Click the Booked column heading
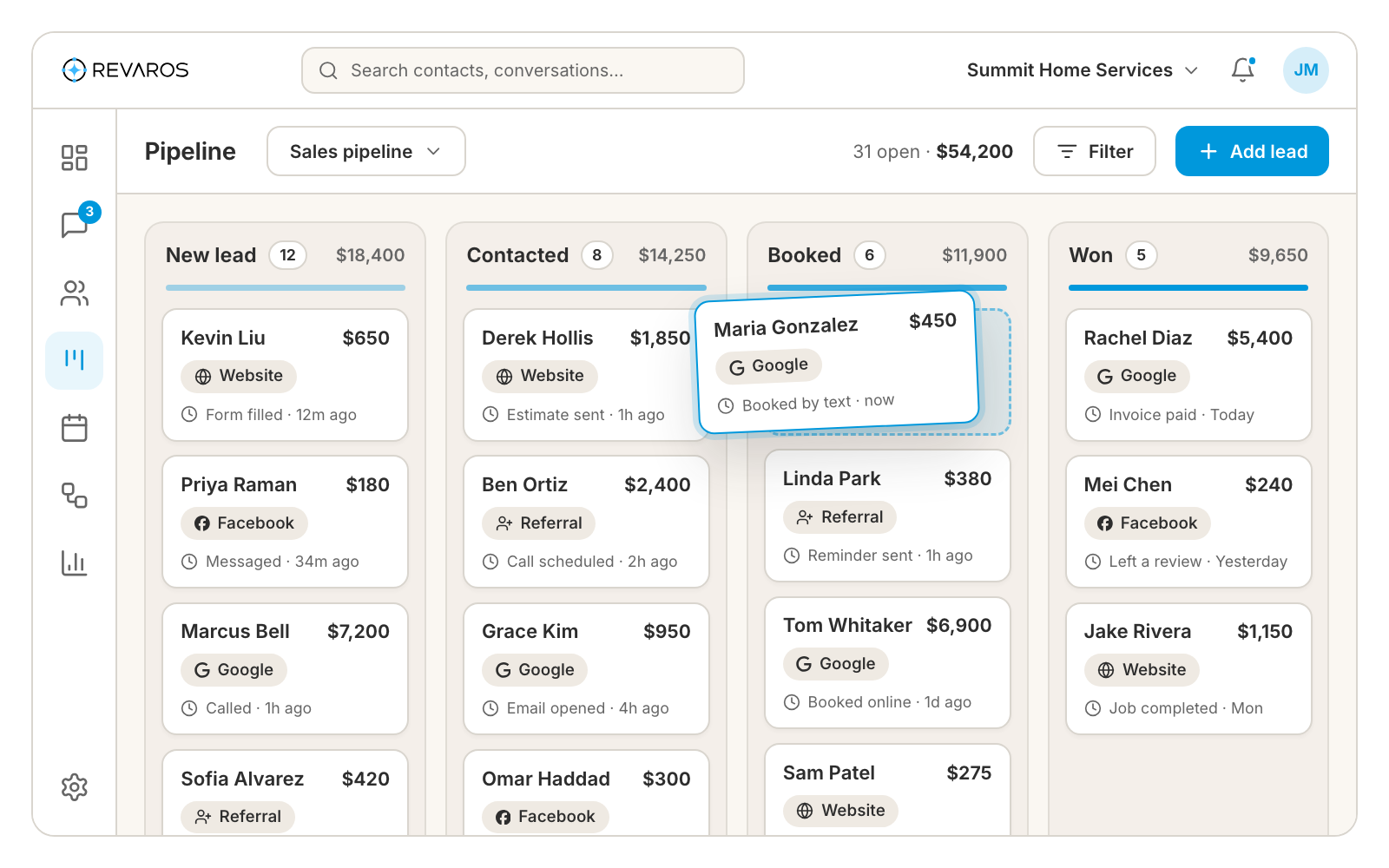The image size is (1389, 868). coord(804,255)
